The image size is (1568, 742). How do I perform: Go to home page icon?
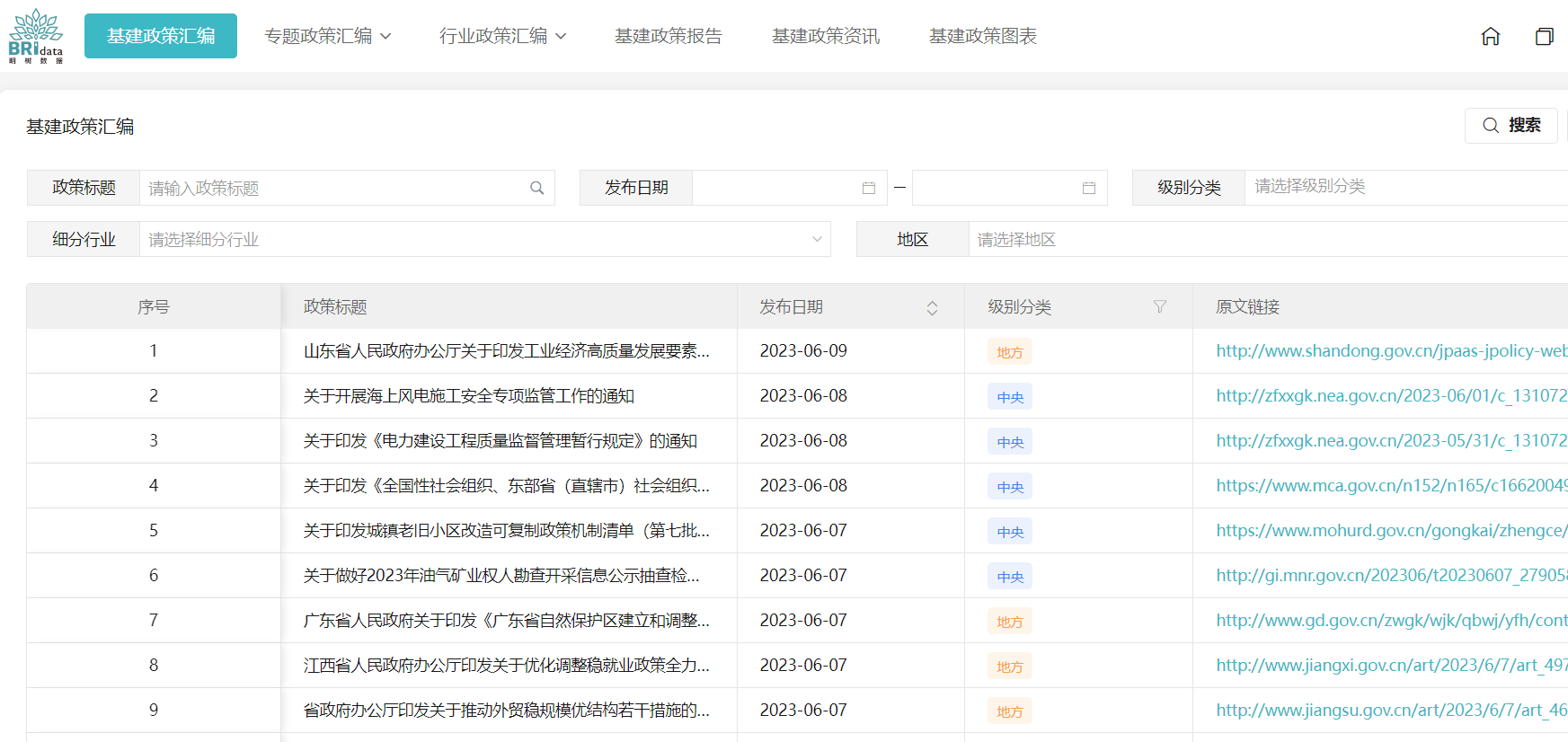pos(1491,37)
